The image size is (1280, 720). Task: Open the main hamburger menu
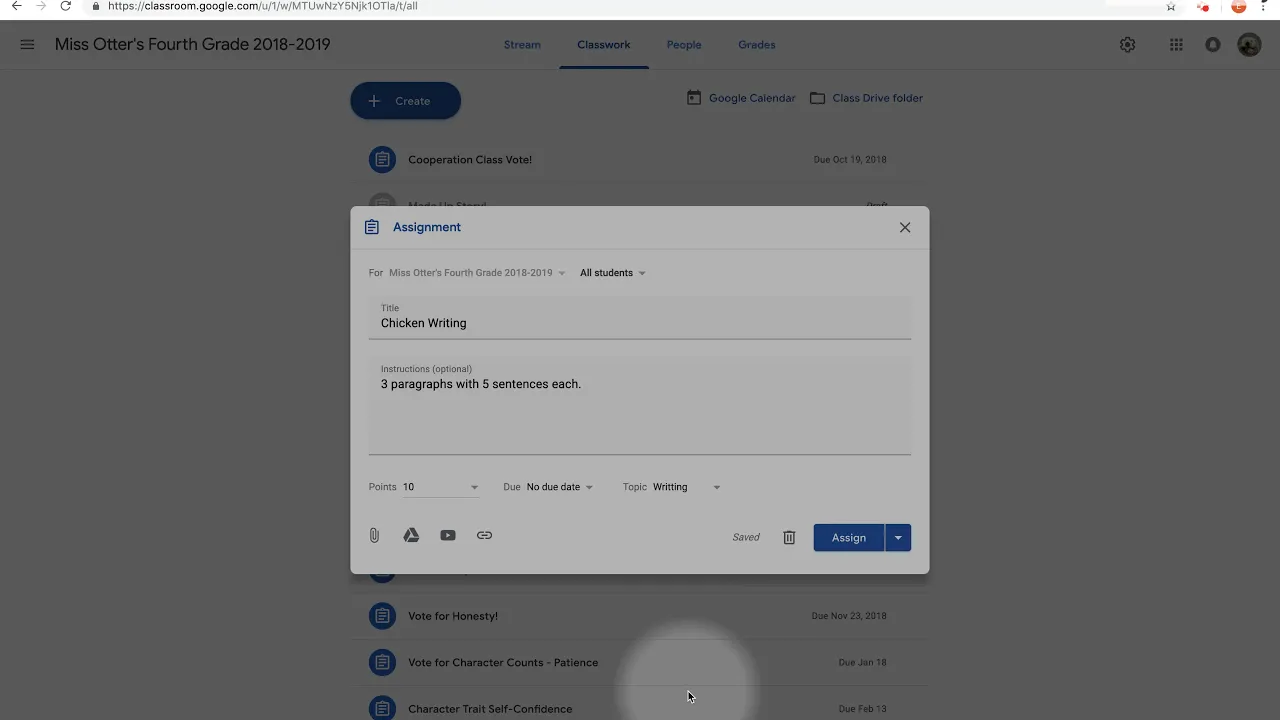coord(27,44)
